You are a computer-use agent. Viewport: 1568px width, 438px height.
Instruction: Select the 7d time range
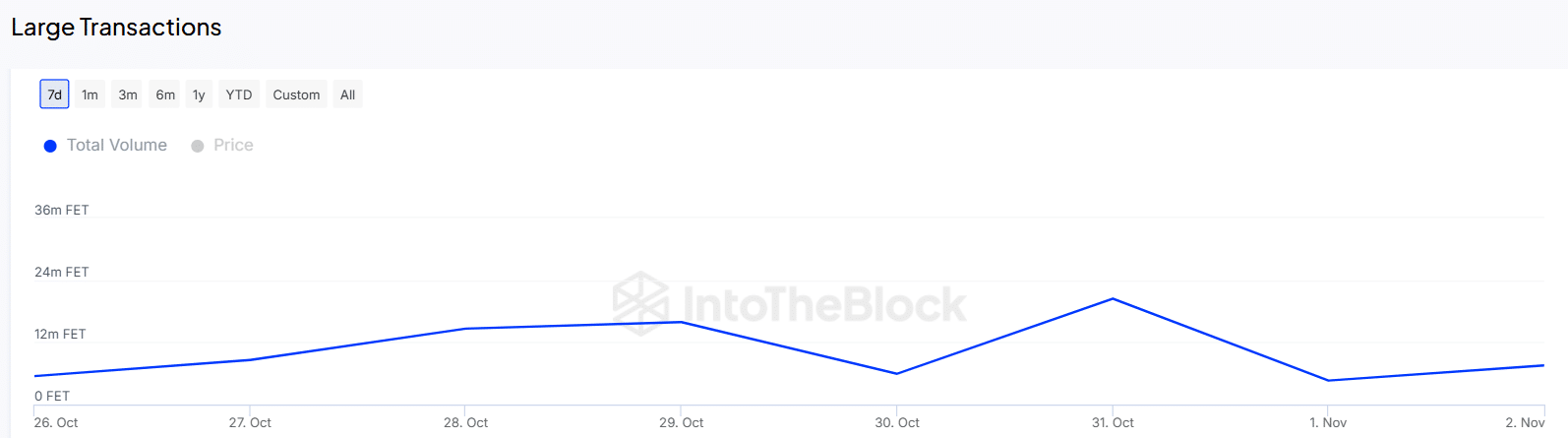tap(55, 94)
